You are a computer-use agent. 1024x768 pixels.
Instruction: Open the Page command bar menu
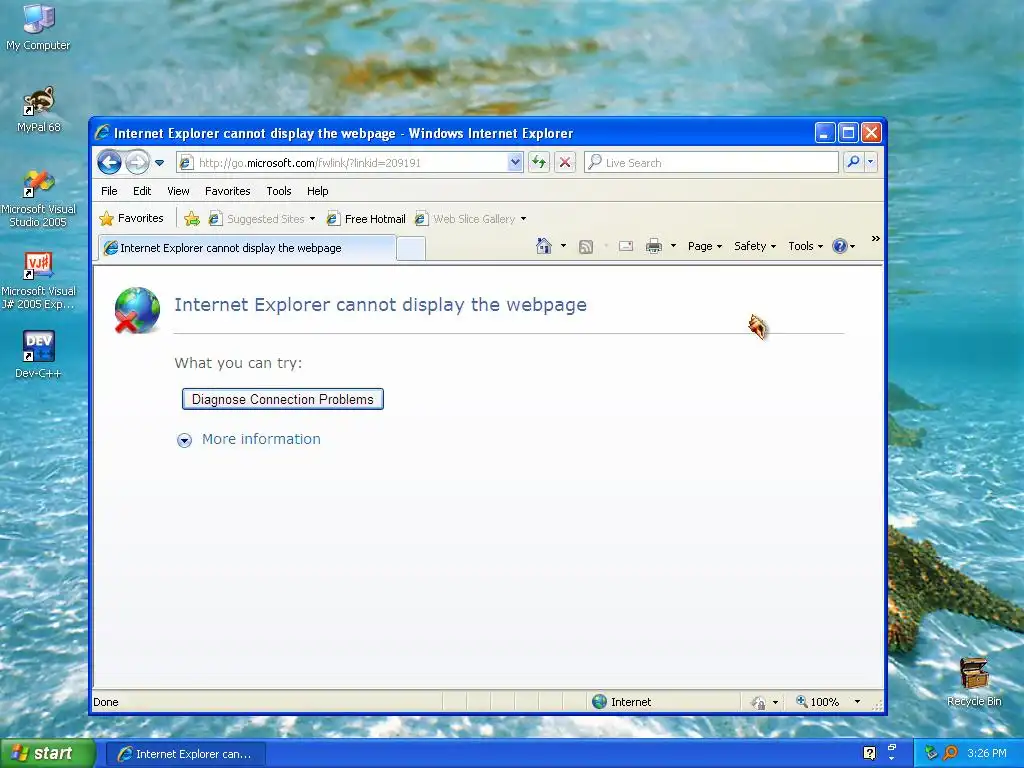click(705, 246)
